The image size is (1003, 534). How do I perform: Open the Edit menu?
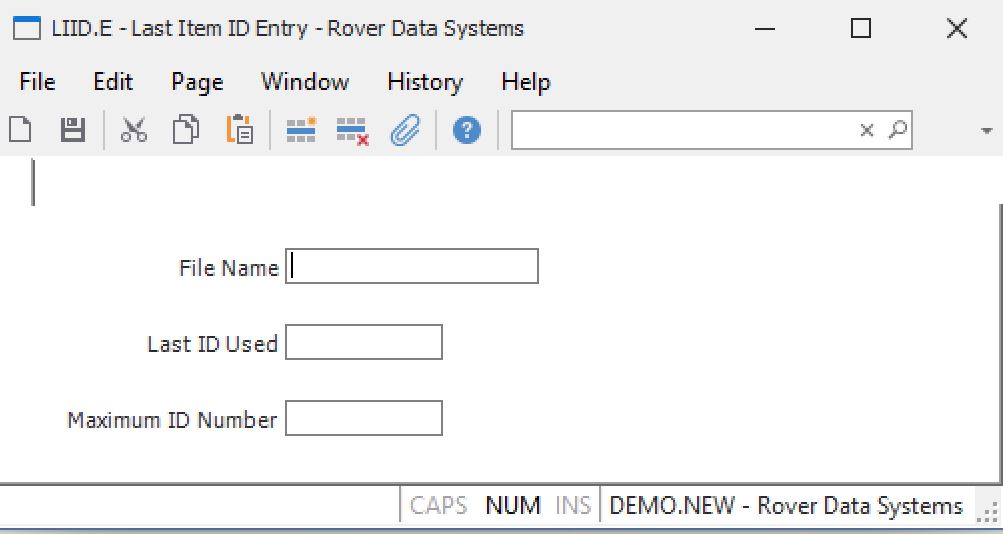[x=113, y=82]
